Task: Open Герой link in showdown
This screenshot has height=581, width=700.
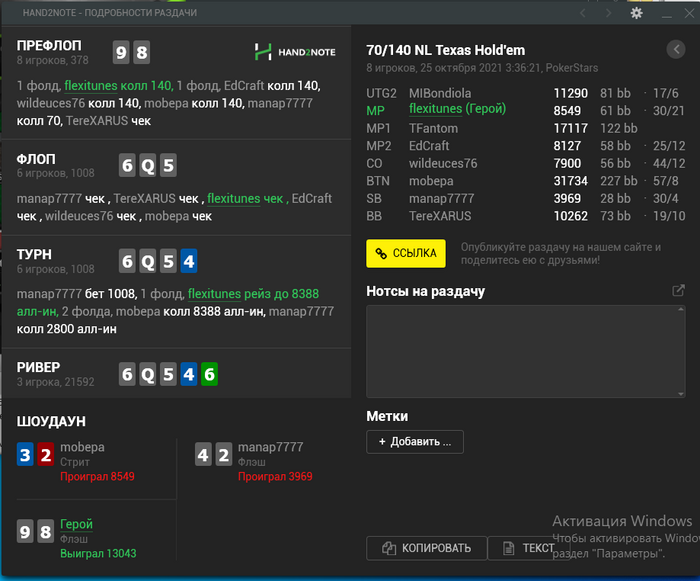Action: pos(76,524)
